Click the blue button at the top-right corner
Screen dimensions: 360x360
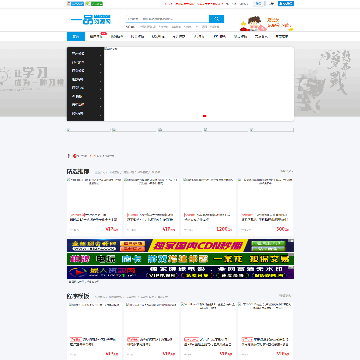(x=286, y=4)
